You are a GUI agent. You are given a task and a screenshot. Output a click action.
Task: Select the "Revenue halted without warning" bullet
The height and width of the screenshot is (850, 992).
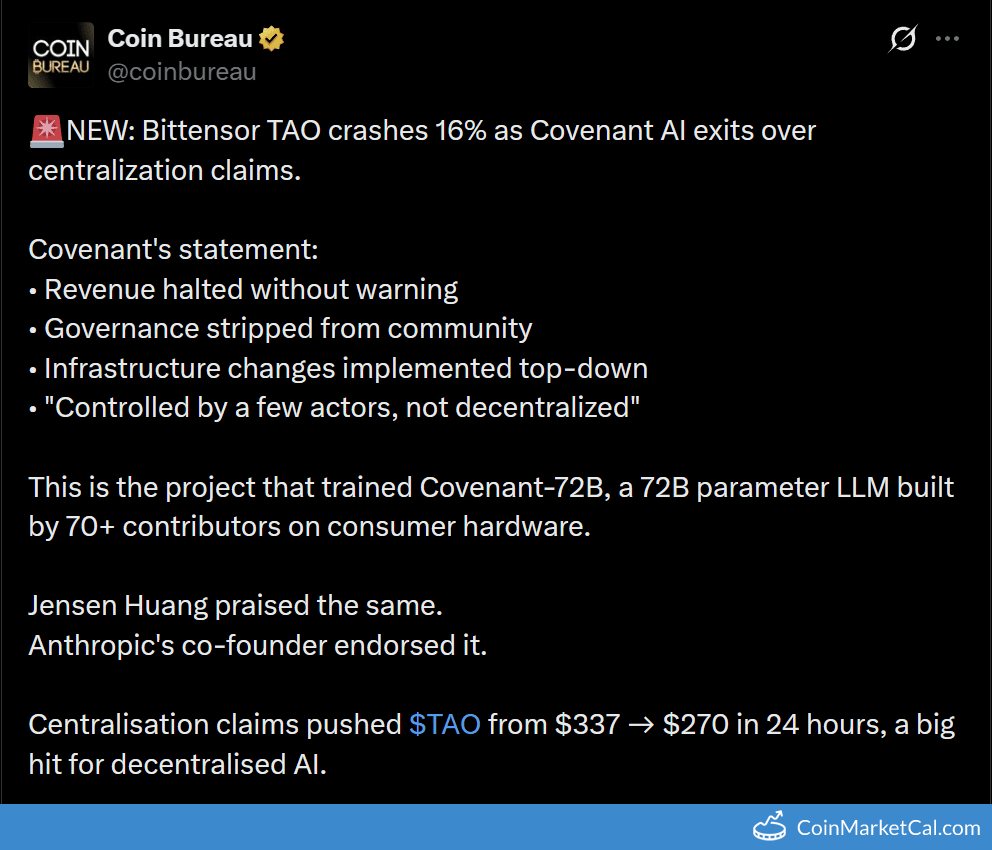click(251, 290)
